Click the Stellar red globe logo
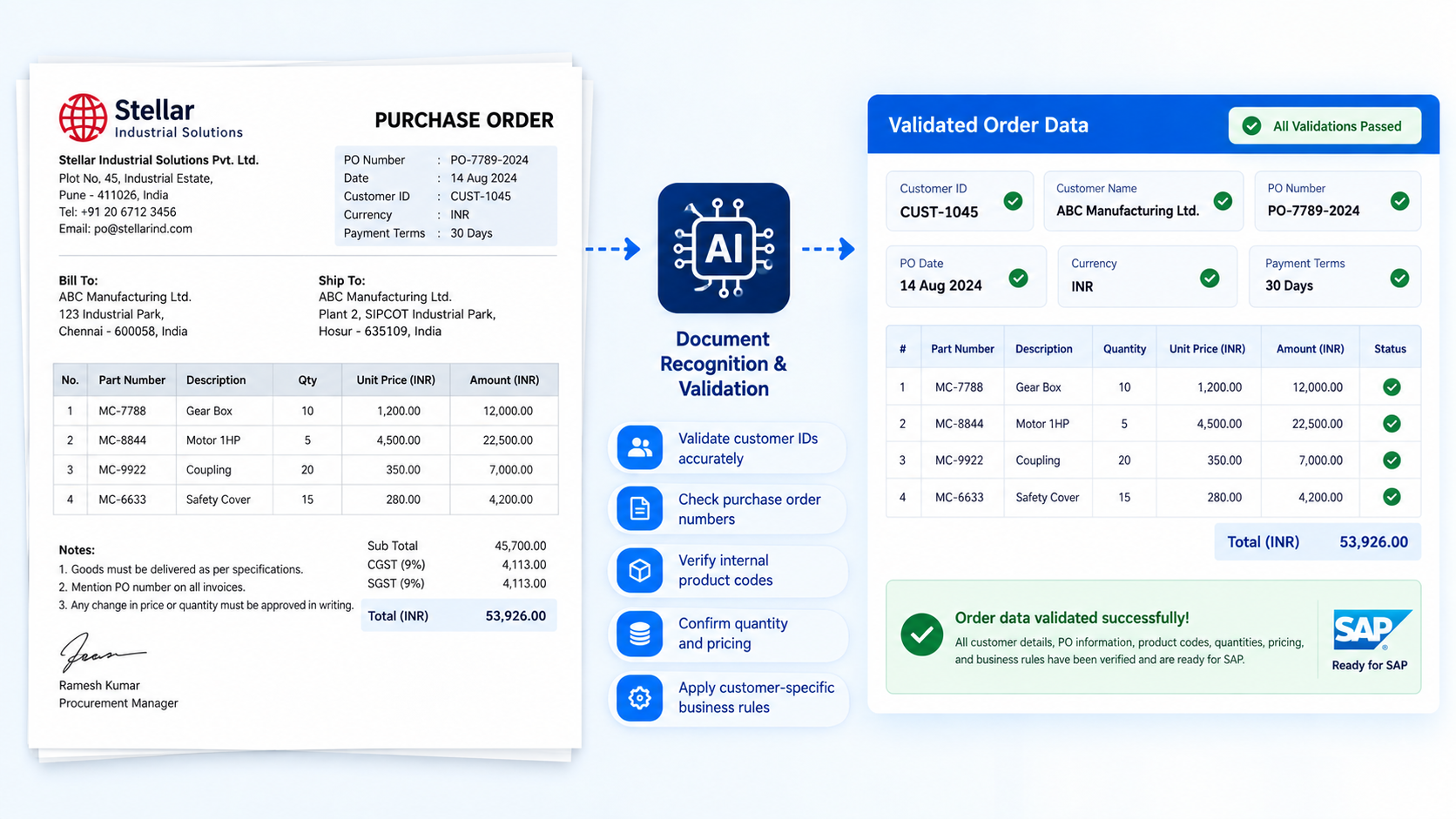The image size is (1456, 819). (83, 117)
